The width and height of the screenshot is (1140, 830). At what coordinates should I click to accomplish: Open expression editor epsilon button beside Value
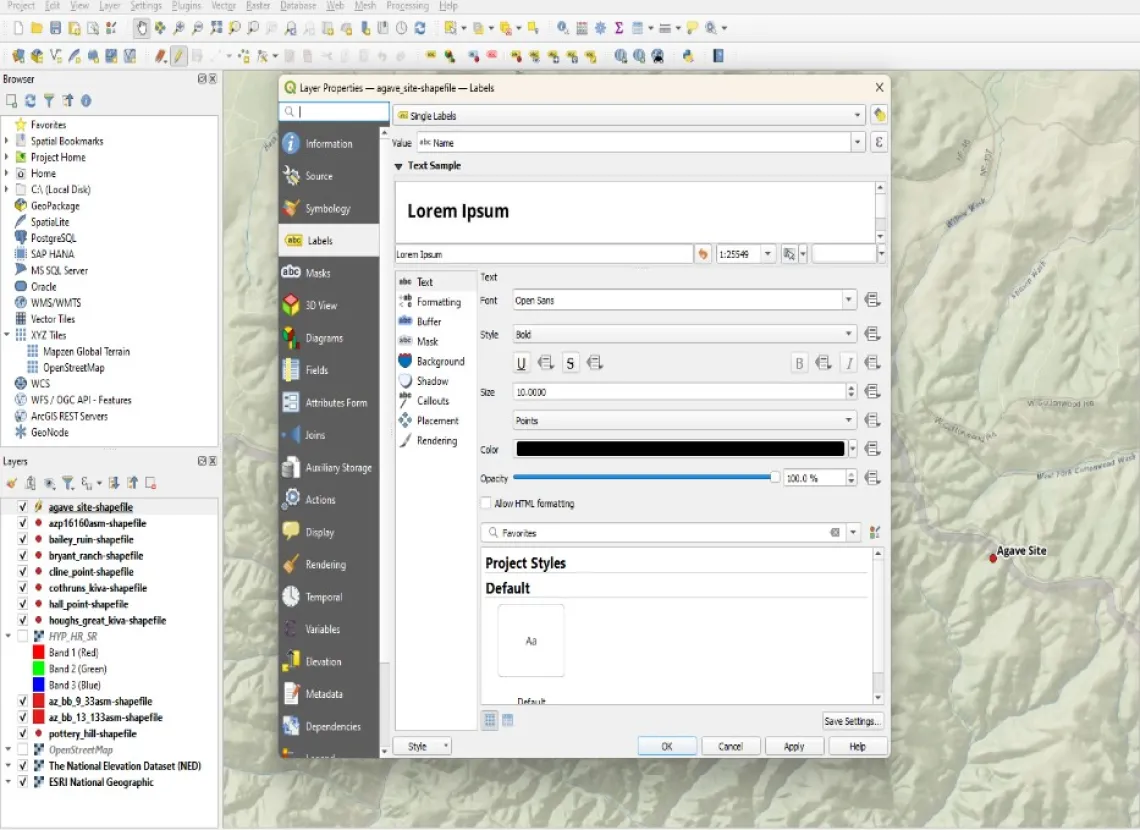tap(879, 142)
